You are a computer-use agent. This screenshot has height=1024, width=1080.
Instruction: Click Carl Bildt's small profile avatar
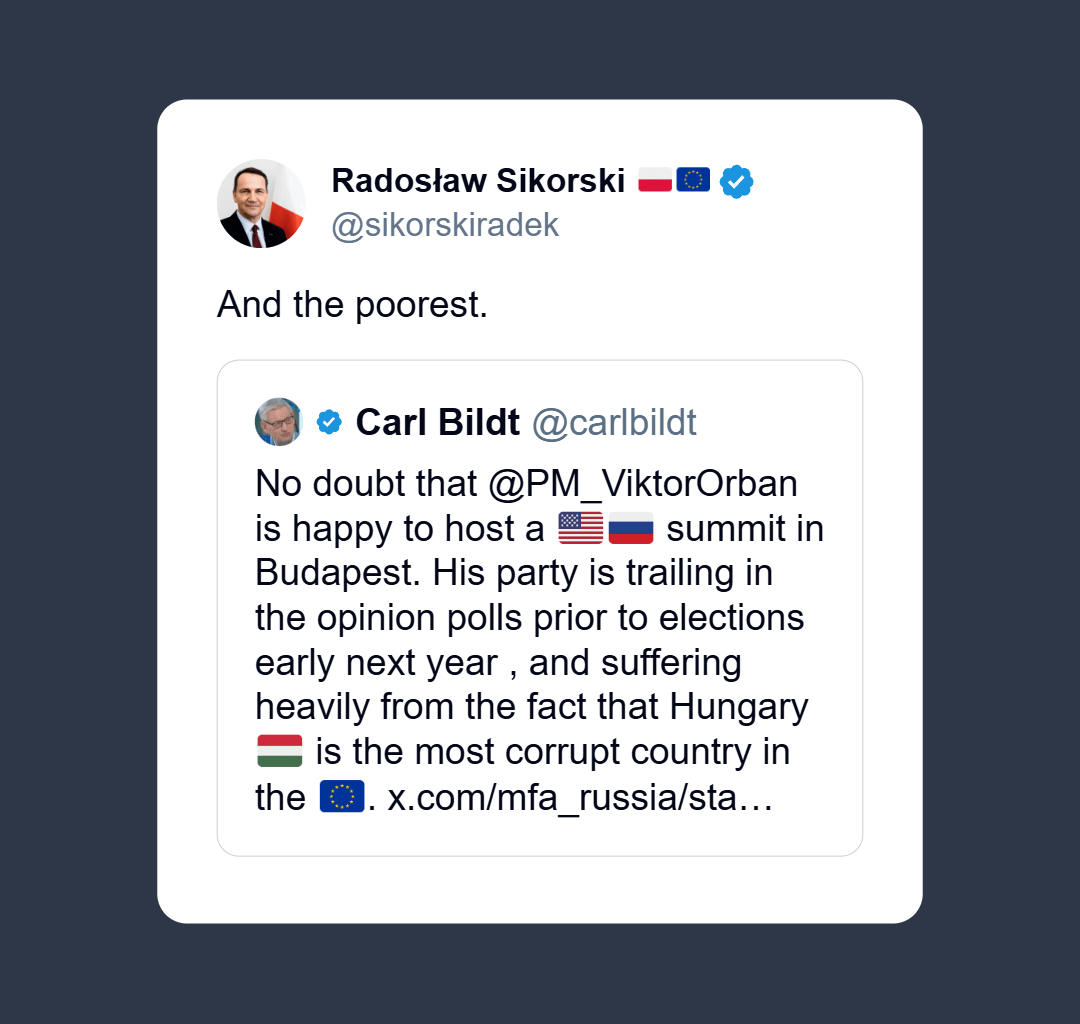tap(279, 422)
